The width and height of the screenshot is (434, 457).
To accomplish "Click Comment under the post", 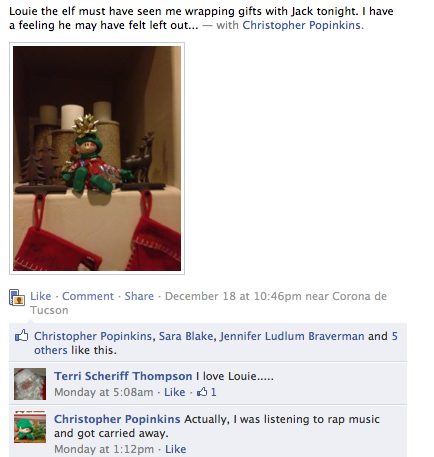I will 88,296.
